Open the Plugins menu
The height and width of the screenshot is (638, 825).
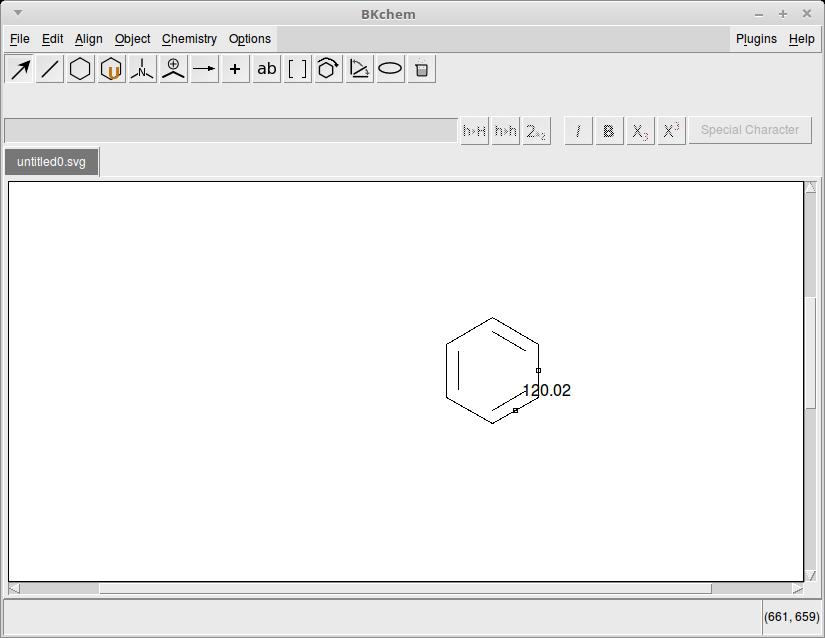756,39
